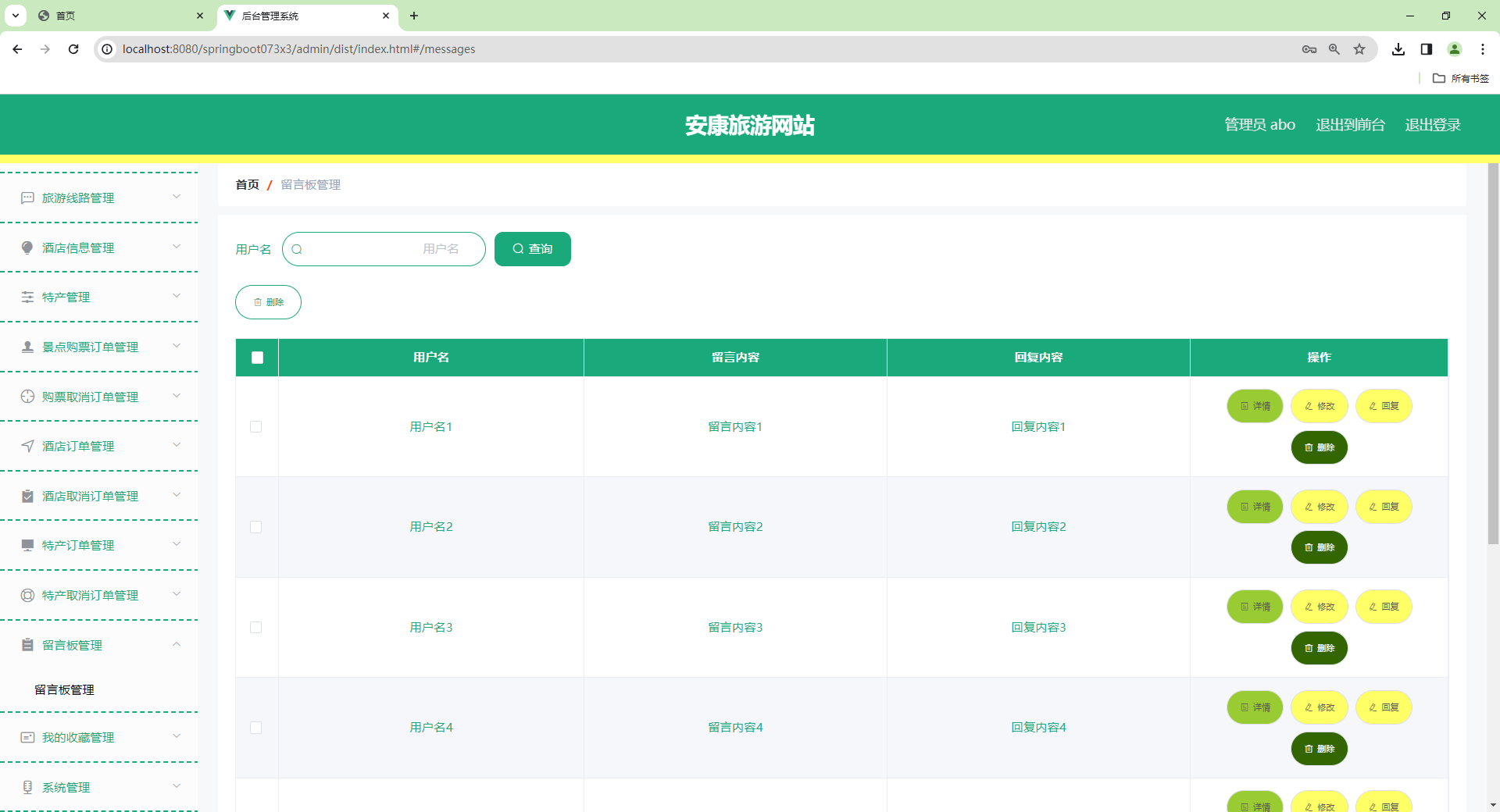The image size is (1500, 812).
Task: Click the 购票取消订单管理 icon
Action: click(27, 397)
